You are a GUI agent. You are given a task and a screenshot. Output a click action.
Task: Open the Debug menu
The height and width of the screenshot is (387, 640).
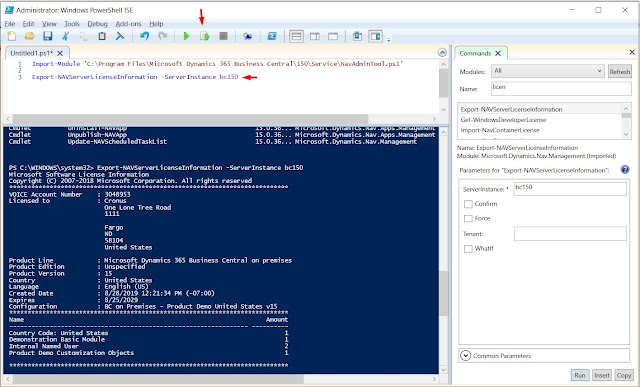(x=97, y=24)
